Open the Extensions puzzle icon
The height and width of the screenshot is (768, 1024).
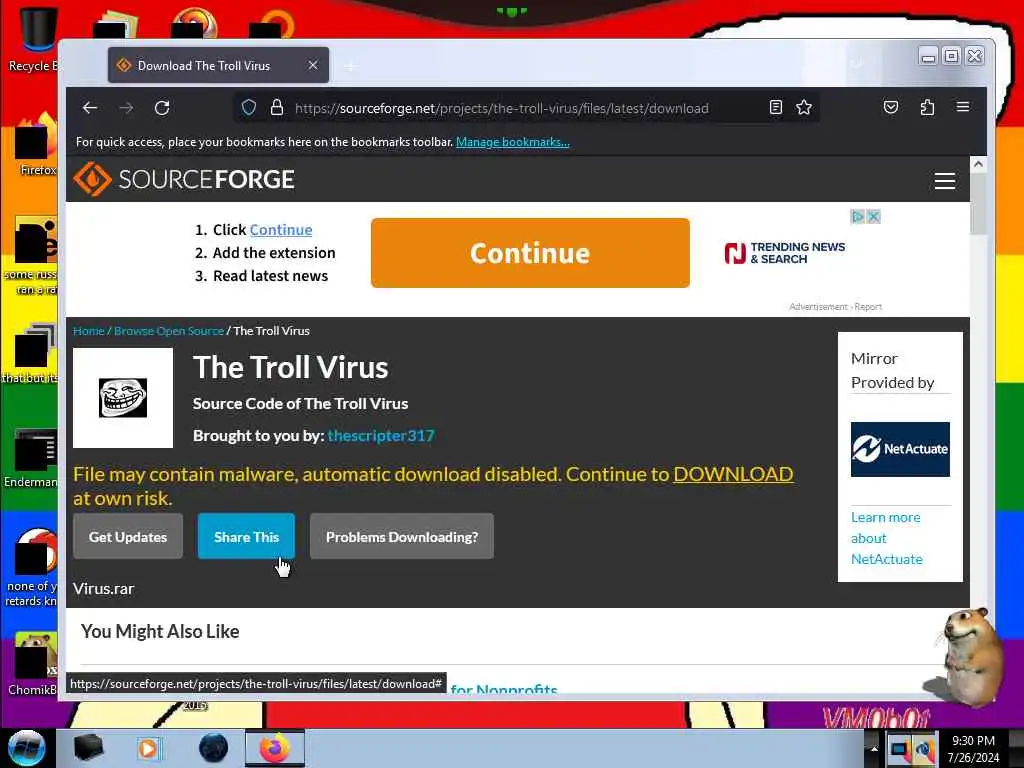pyautogui.click(x=927, y=107)
